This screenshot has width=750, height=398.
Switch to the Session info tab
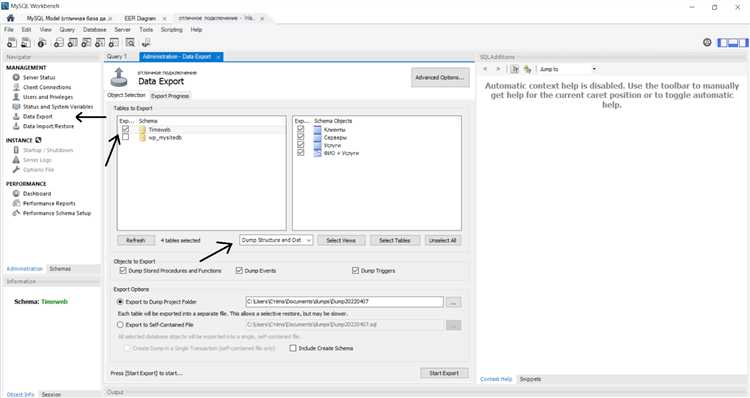pos(51,395)
